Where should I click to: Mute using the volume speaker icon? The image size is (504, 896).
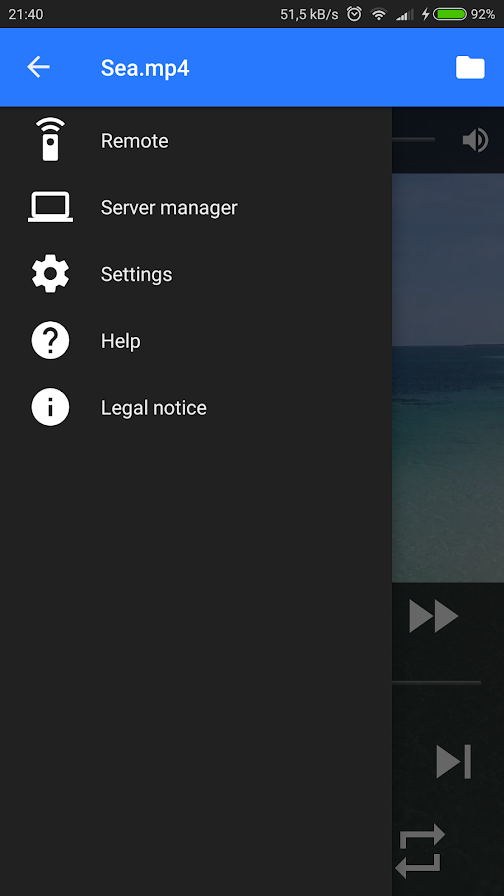475,140
